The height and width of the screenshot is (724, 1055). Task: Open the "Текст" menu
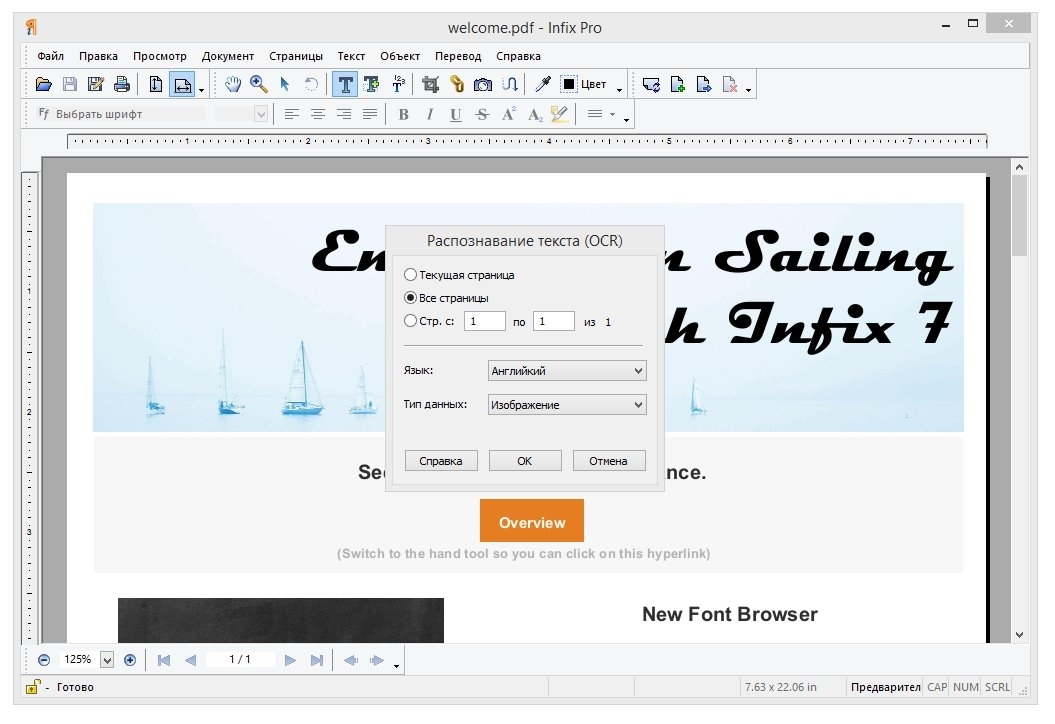point(351,56)
